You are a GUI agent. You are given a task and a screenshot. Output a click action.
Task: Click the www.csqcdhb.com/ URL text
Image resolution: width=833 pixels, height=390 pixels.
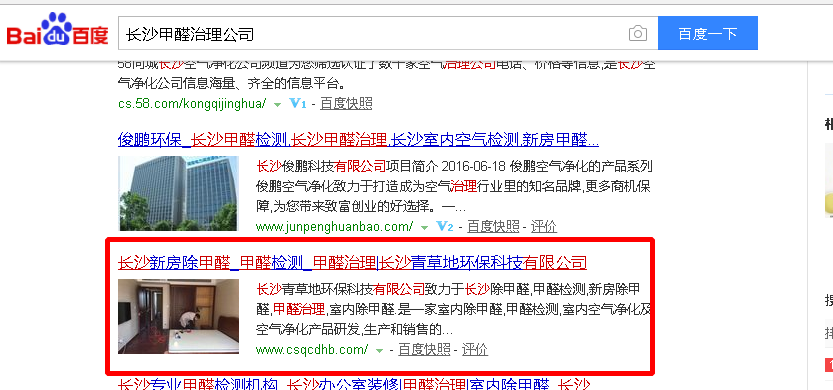(312, 350)
